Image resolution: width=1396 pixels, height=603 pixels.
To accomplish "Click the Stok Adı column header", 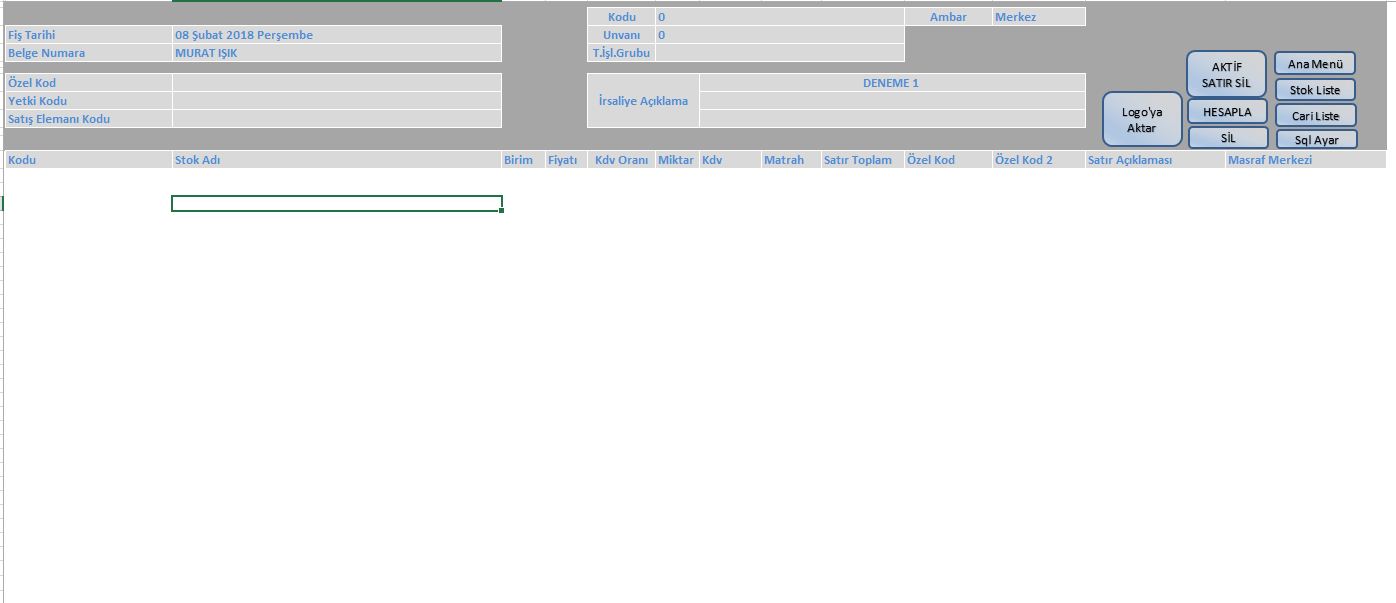I will tap(336, 160).
